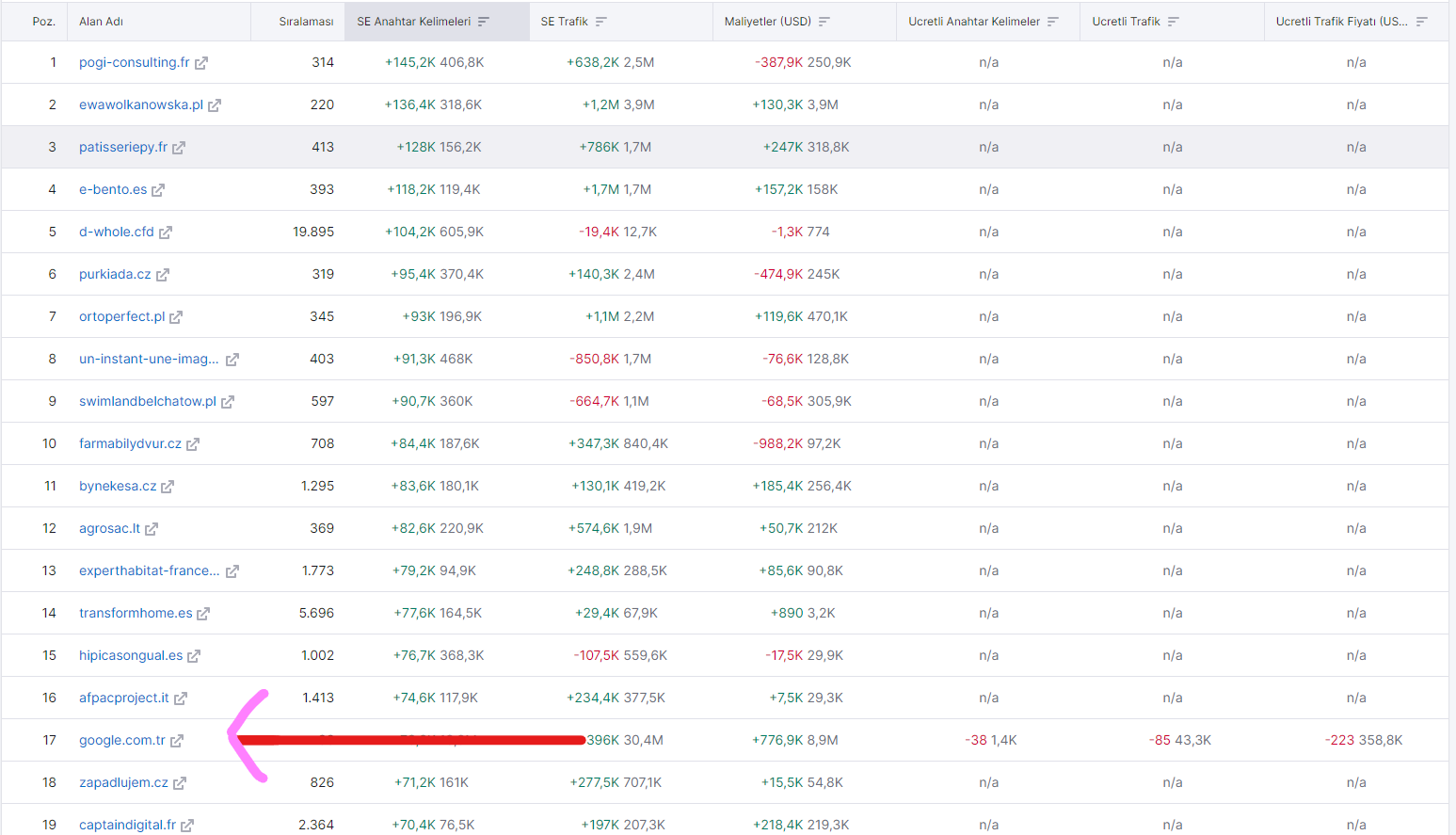
Task: Open filter icon of Ücretli Trafik column
Action: tap(1174, 22)
